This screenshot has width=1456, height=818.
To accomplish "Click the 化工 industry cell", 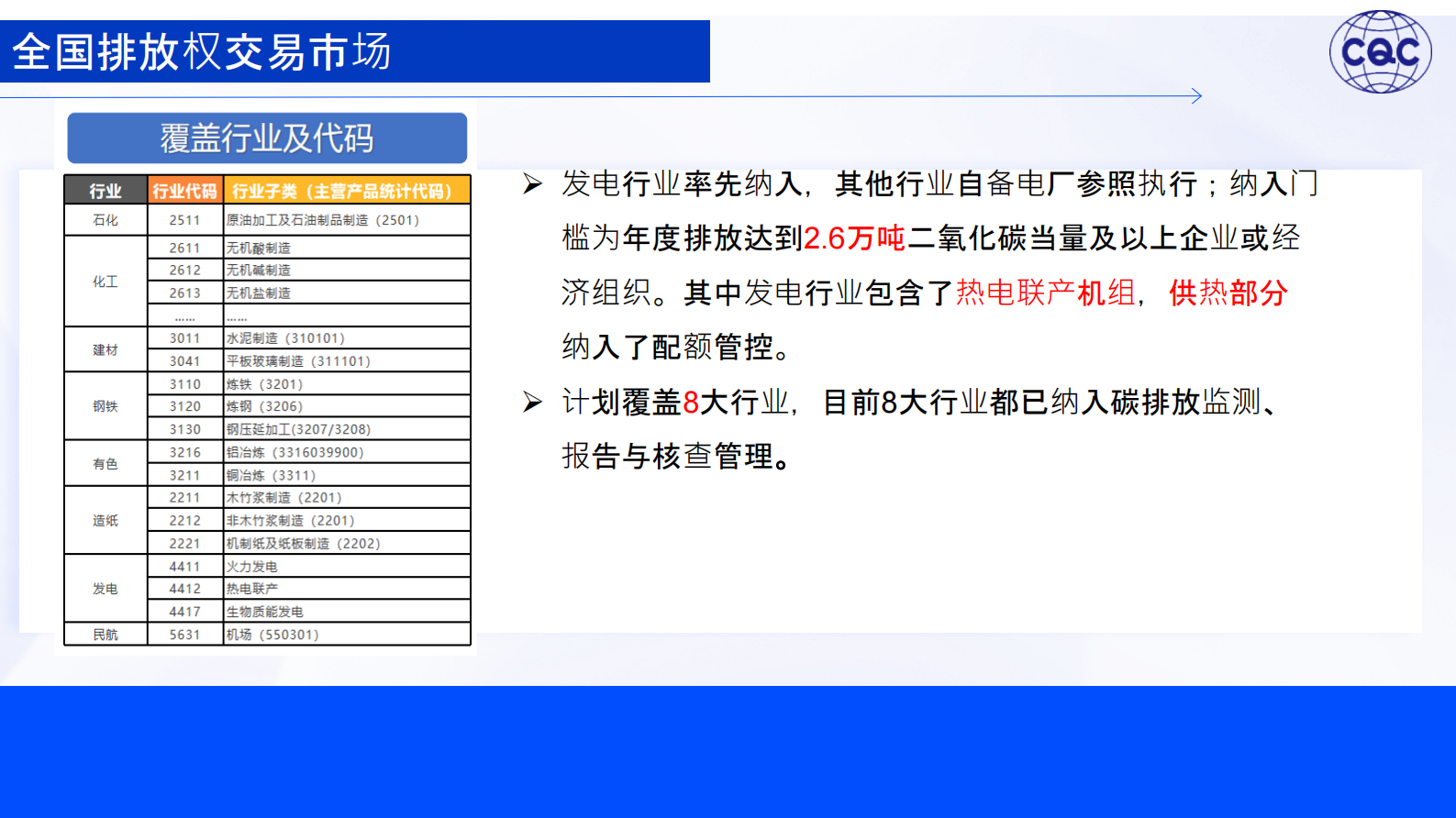I will 106,282.
